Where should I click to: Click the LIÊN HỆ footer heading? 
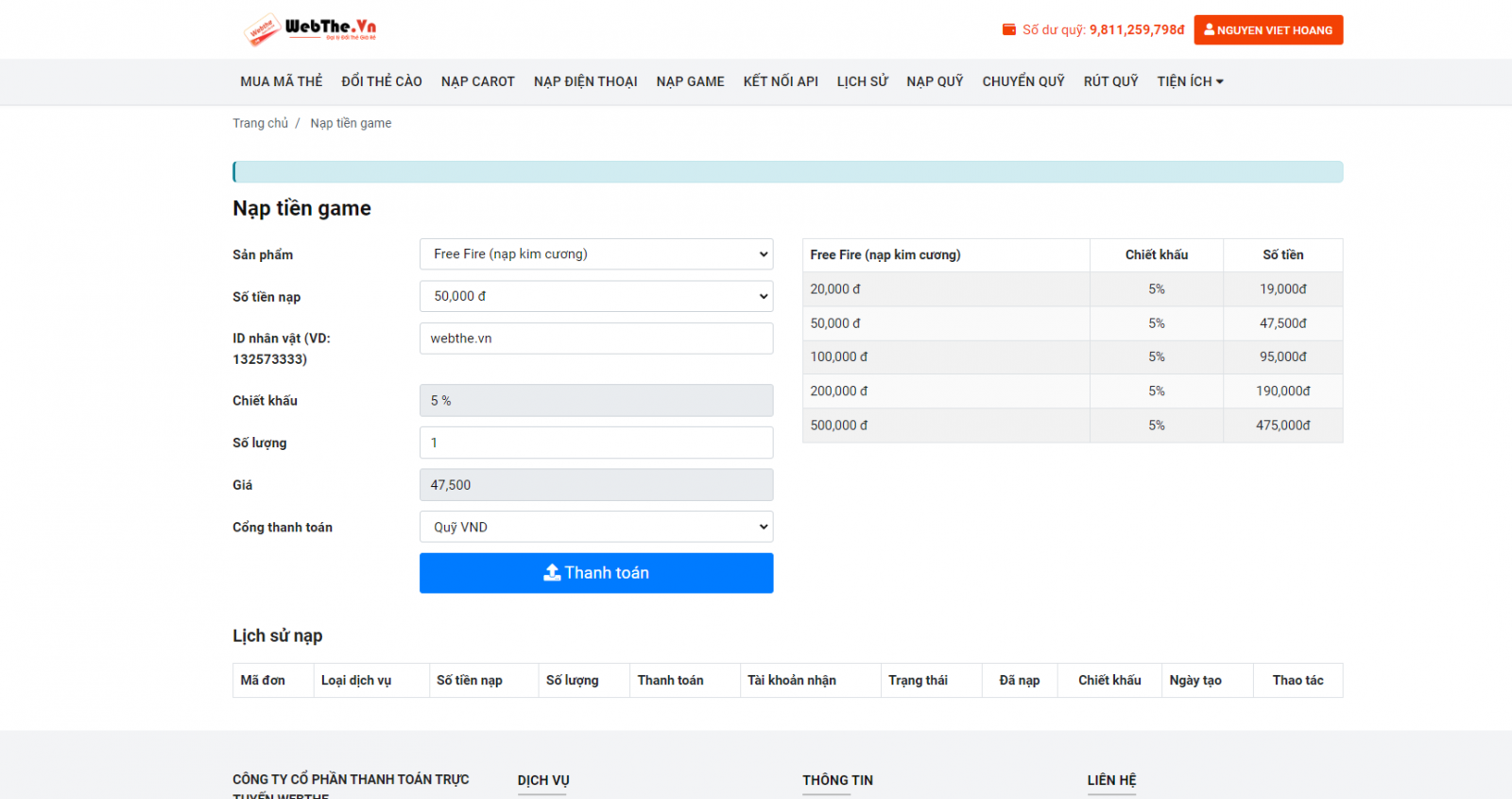(1112, 780)
